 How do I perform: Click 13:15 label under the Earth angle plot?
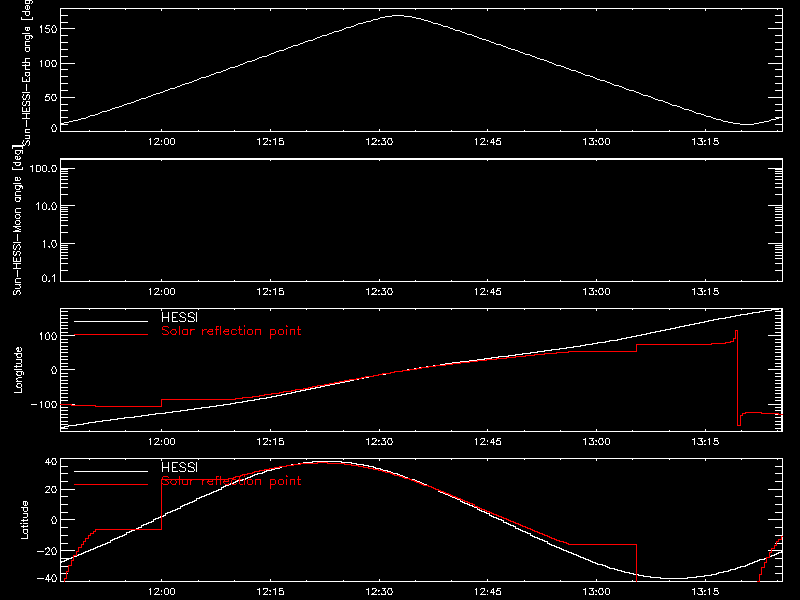tap(705, 142)
